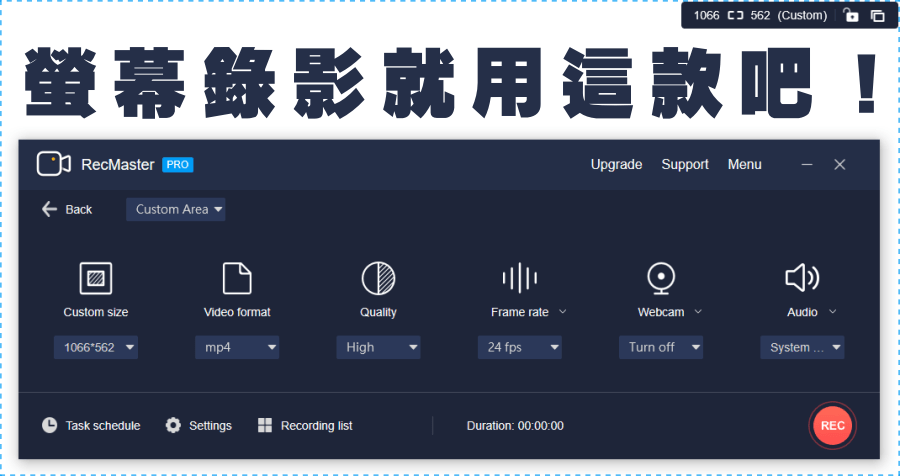Open the Upgrade menu item
Viewport: 900px width, 476px height.
pyautogui.click(x=616, y=165)
